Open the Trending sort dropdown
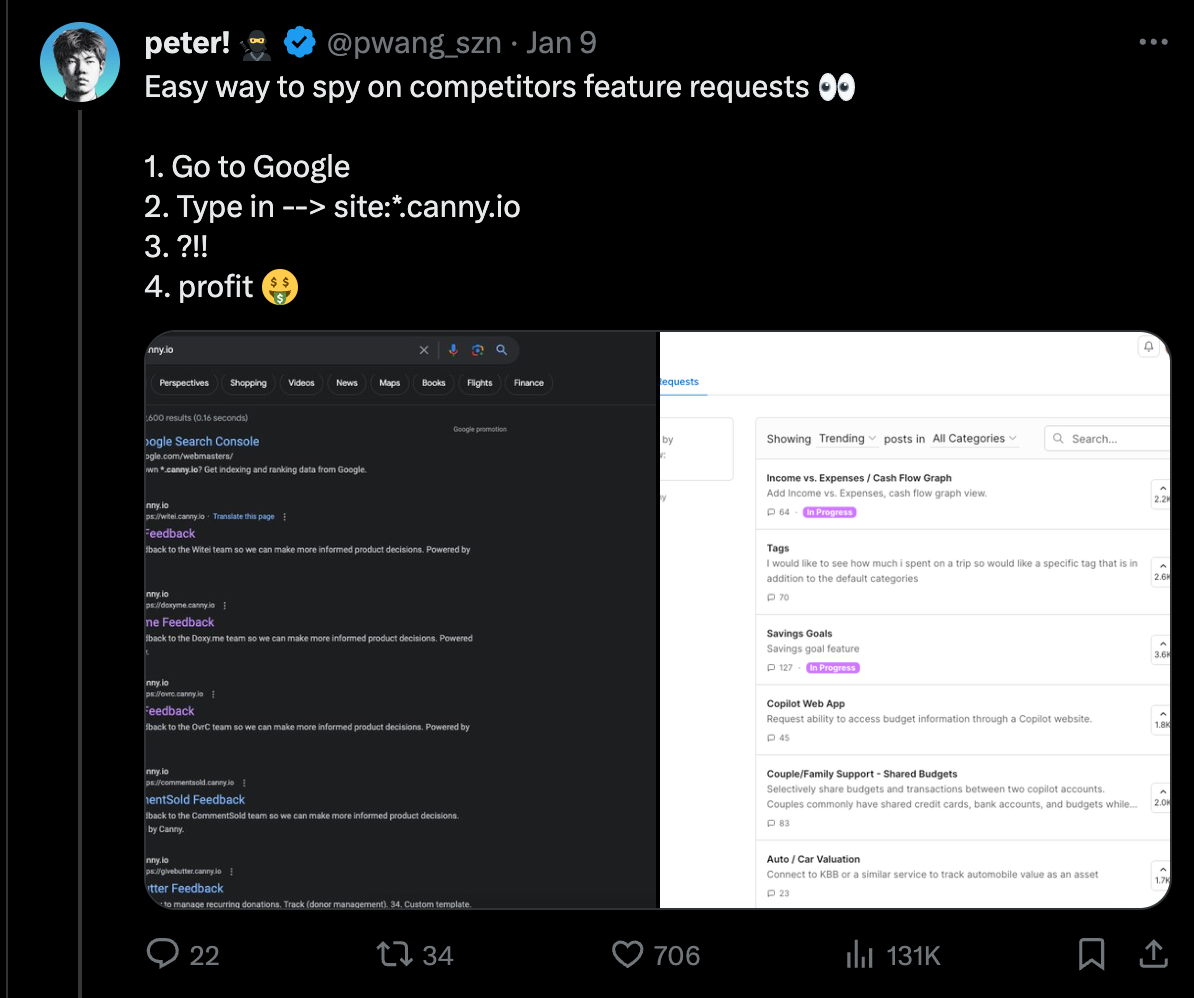Screen dimensions: 1194x998 [x=847, y=438]
